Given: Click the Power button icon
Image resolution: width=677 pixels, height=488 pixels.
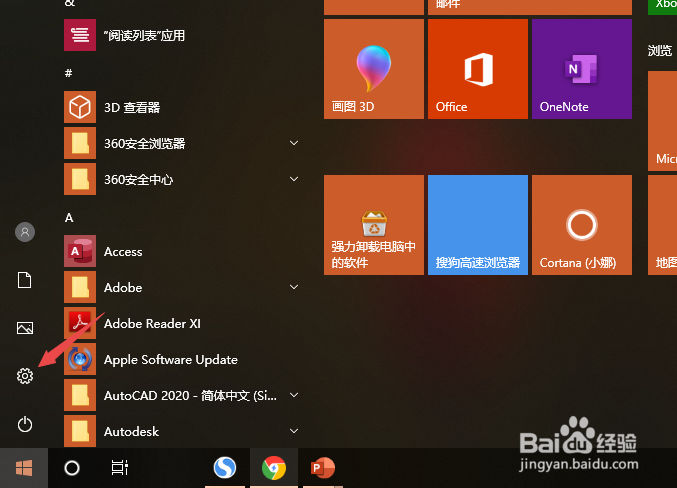Looking at the screenshot, I should point(25,424).
